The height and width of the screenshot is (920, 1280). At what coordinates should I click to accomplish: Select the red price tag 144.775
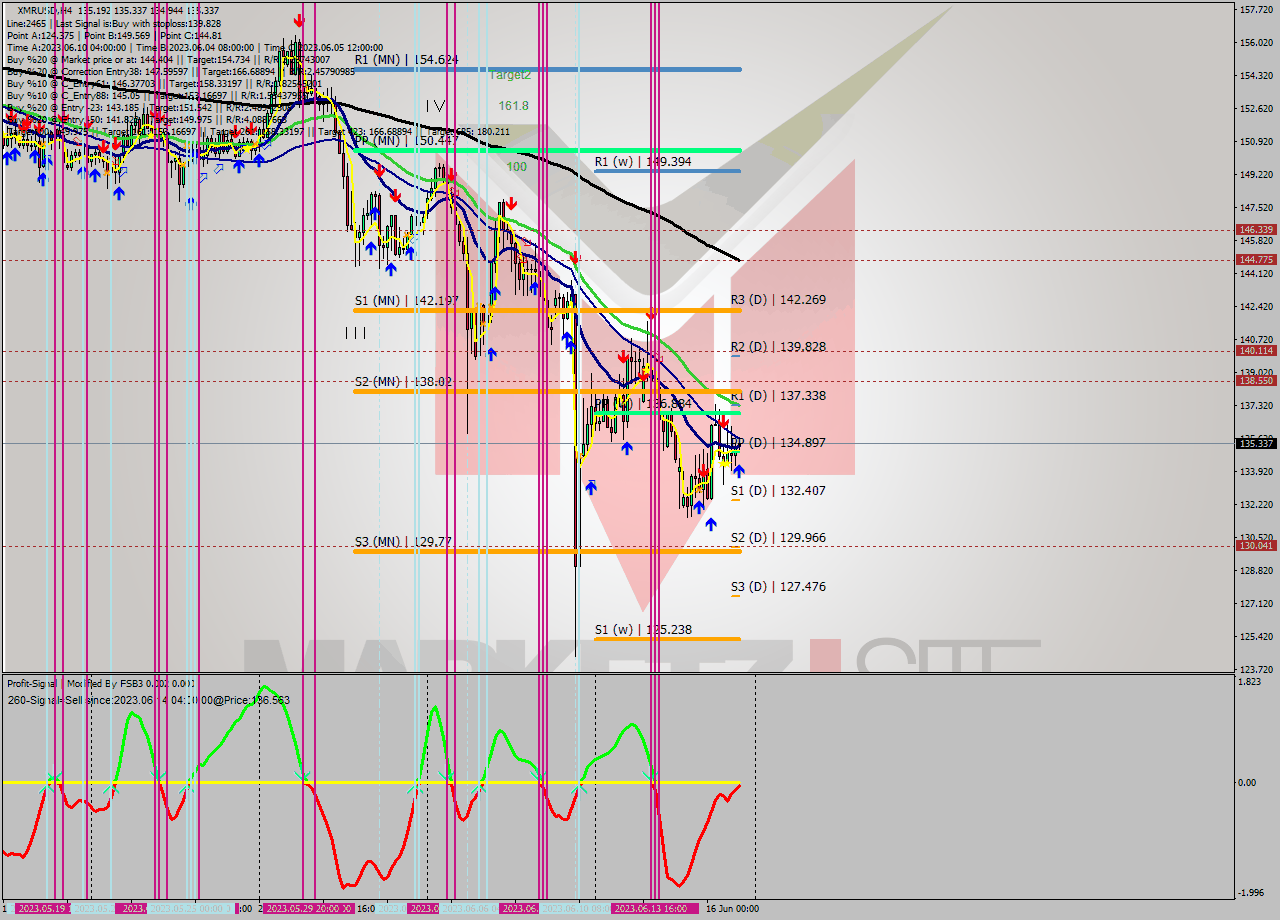point(1256,259)
